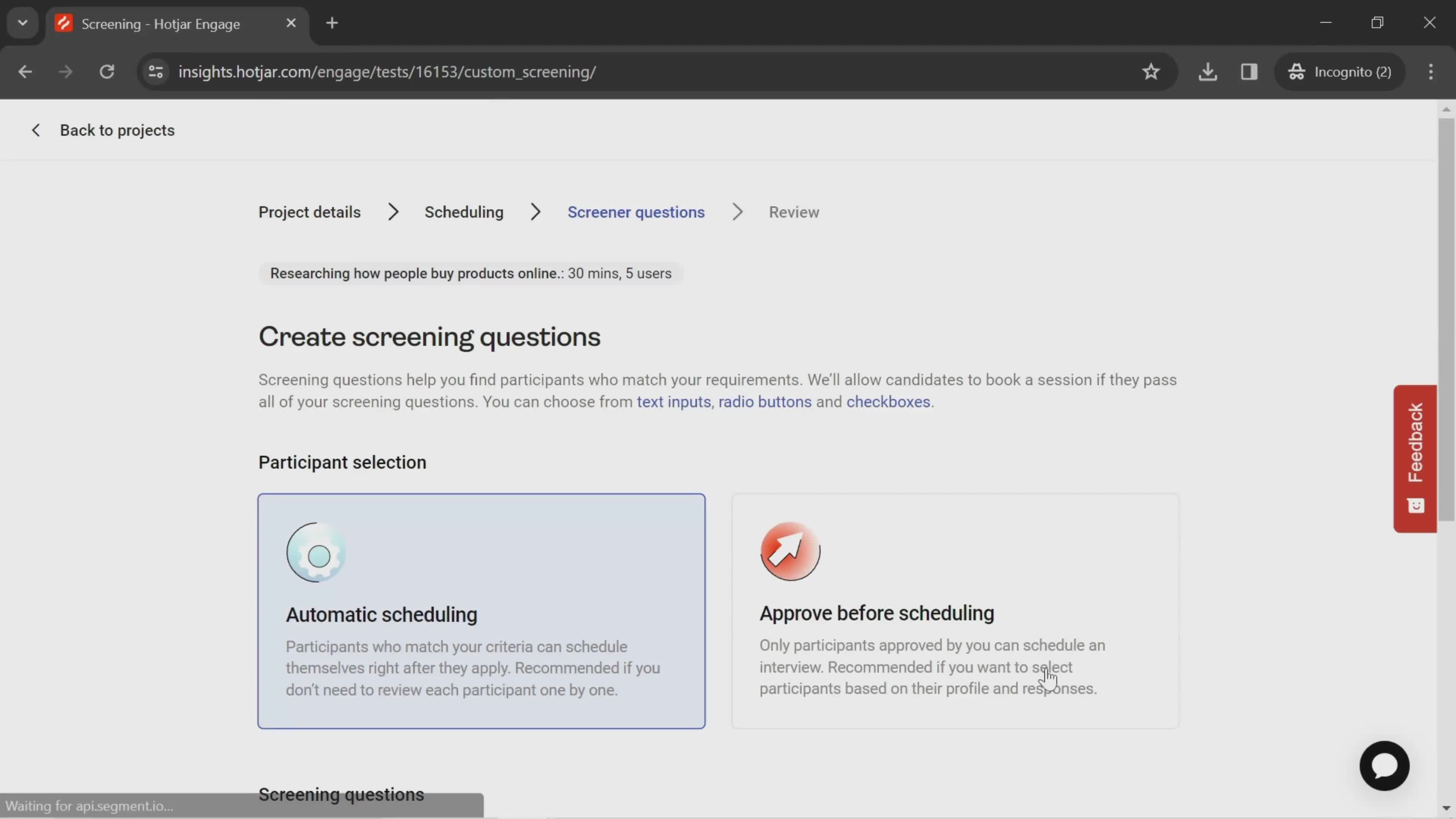Click the Approve before scheduling arrow icon
This screenshot has height=819, width=1456.
click(x=790, y=552)
